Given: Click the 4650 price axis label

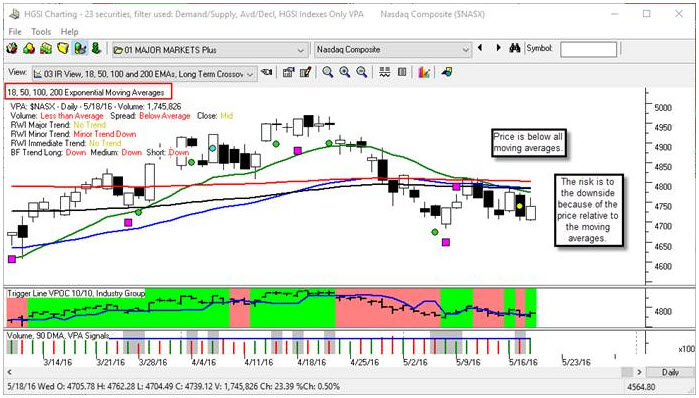Looking at the screenshot, I should (x=663, y=246).
